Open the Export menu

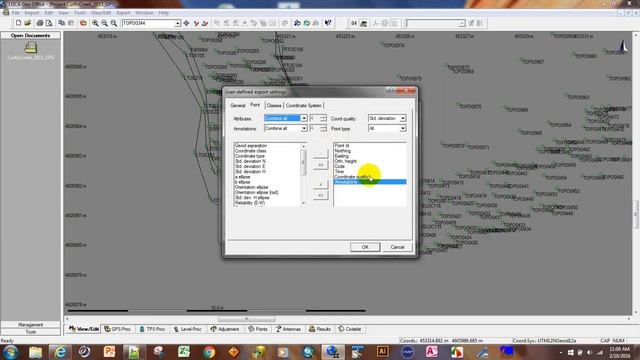point(123,13)
